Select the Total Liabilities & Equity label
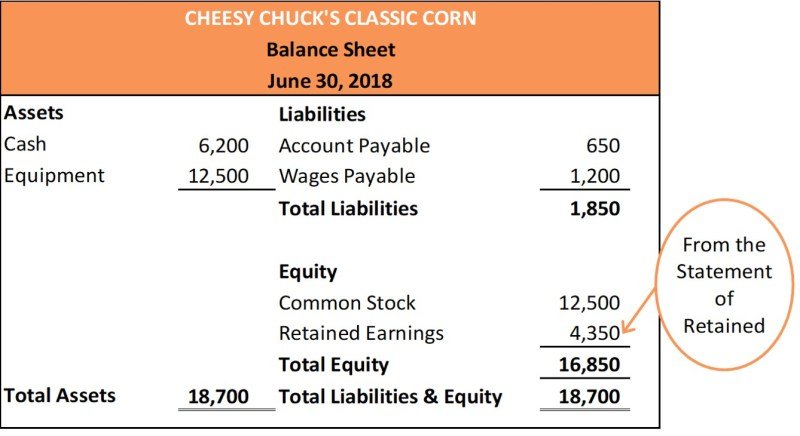This screenshot has height=436, width=800. click(x=390, y=397)
